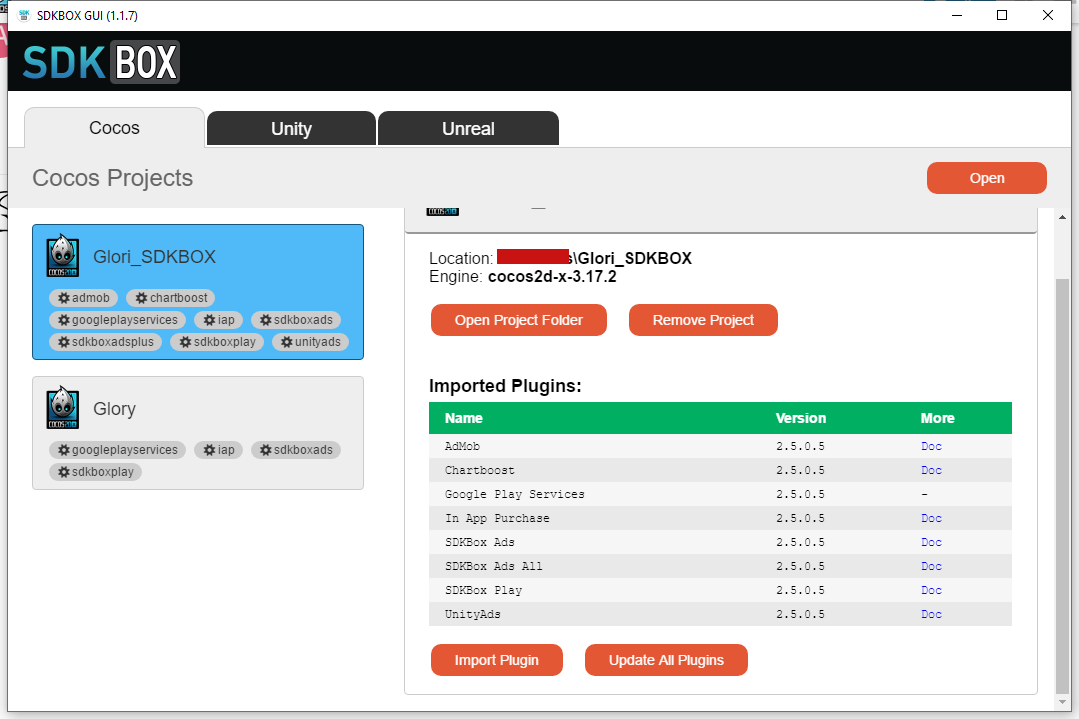The width and height of the screenshot is (1079, 719).
Task: Click UnityAds plugin name in table
Action: point(473,614)
